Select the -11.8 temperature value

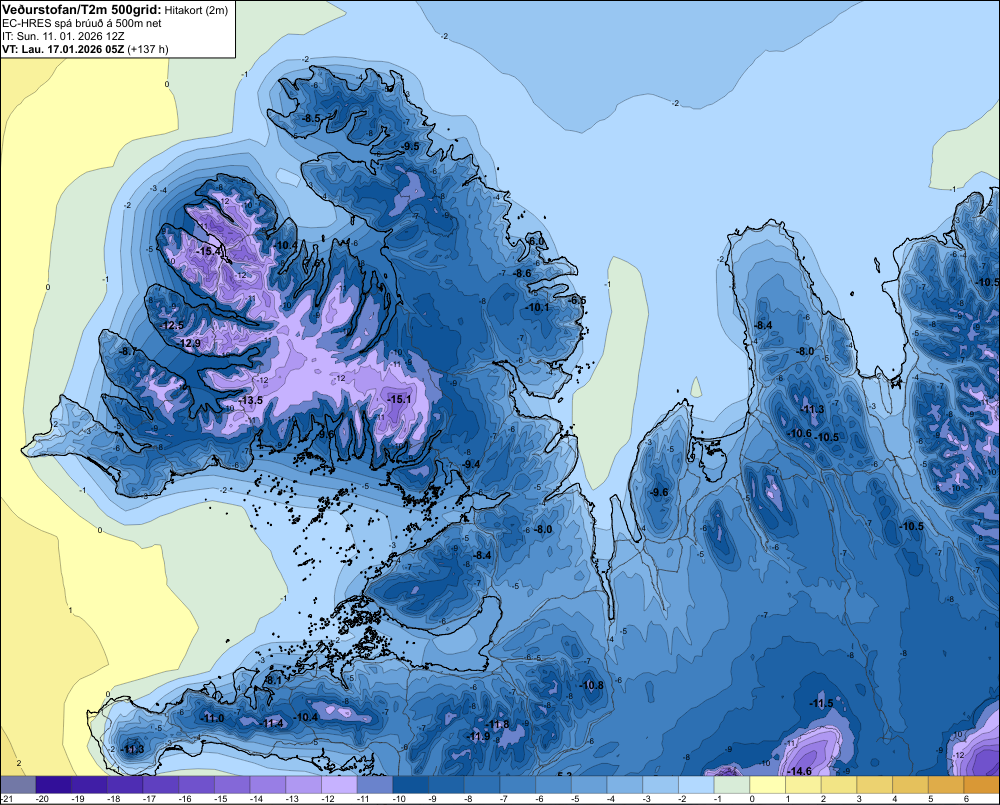497,724
